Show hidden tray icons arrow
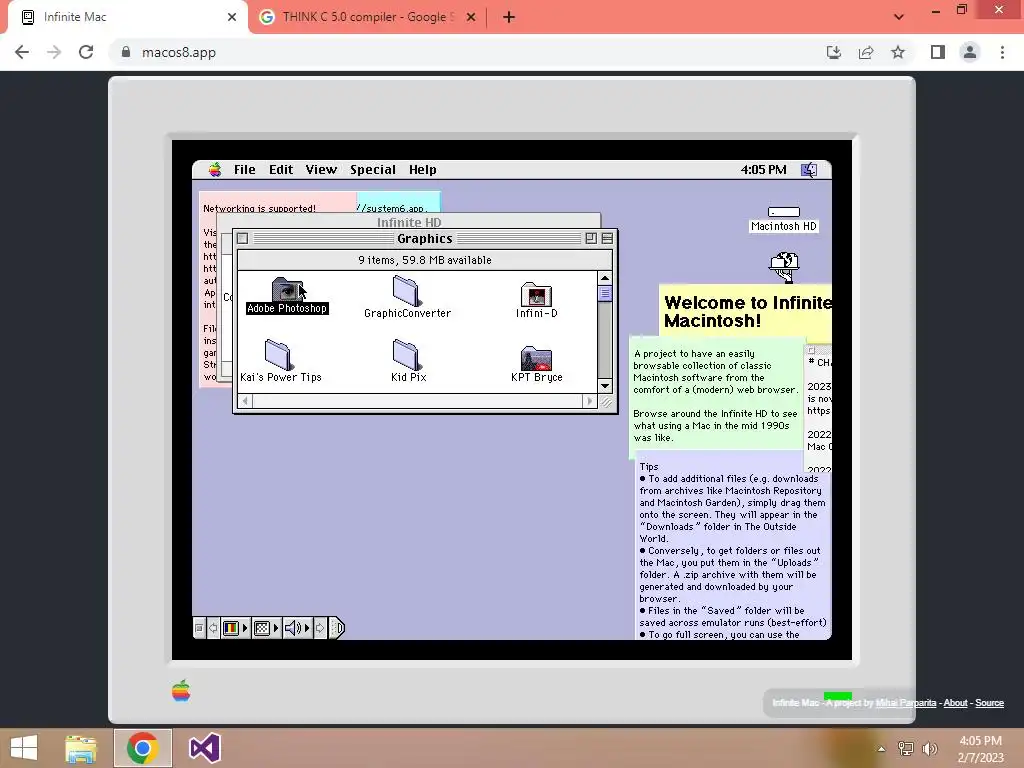Viewport: 1024px width, 768px height. [882, 749]
